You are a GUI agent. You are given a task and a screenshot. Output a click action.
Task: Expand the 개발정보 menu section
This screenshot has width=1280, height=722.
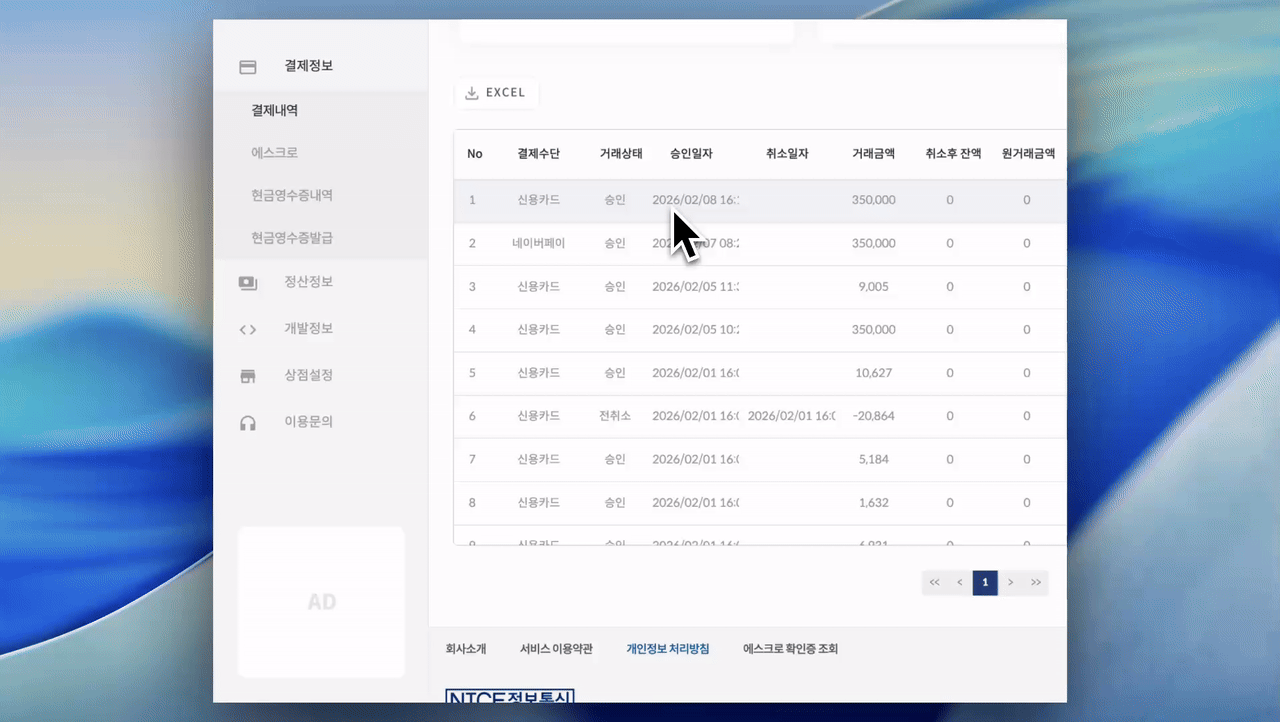308,329
